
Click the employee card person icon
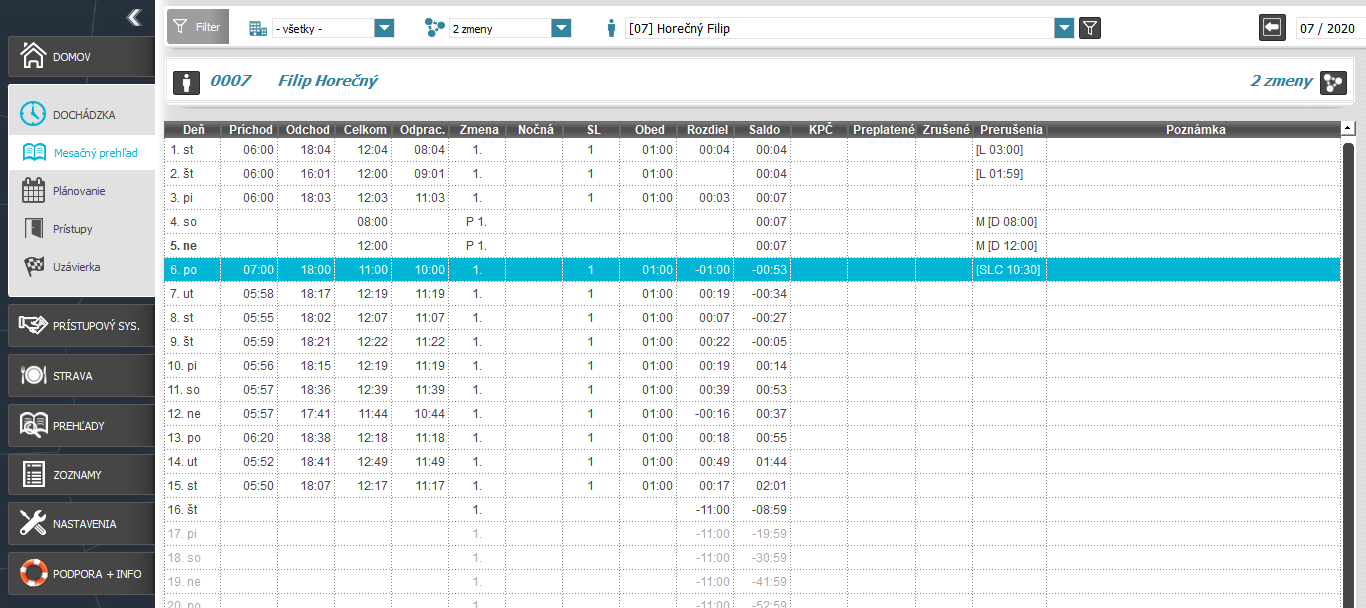point(187,82)
